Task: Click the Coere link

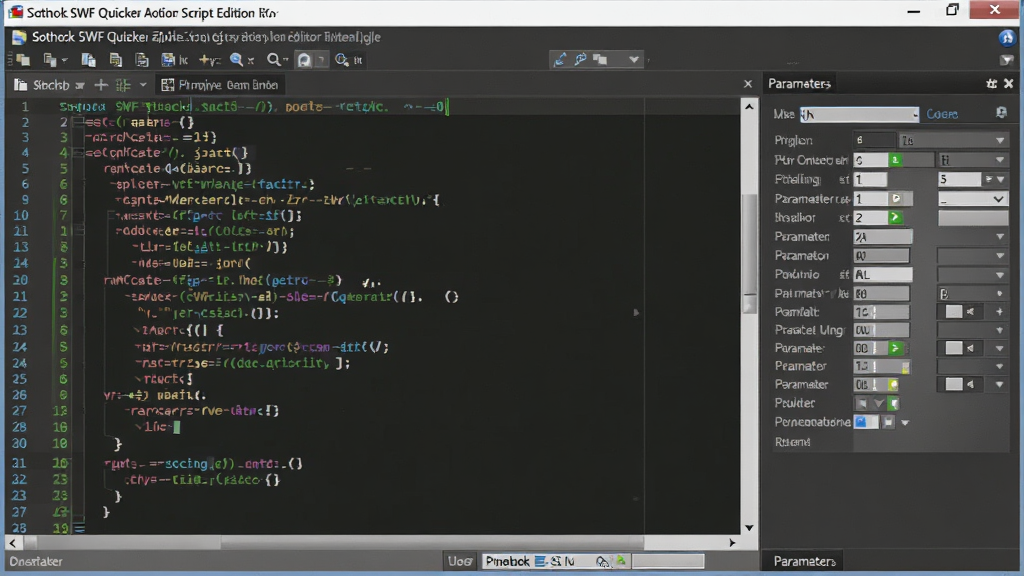Action: point(942,114)
